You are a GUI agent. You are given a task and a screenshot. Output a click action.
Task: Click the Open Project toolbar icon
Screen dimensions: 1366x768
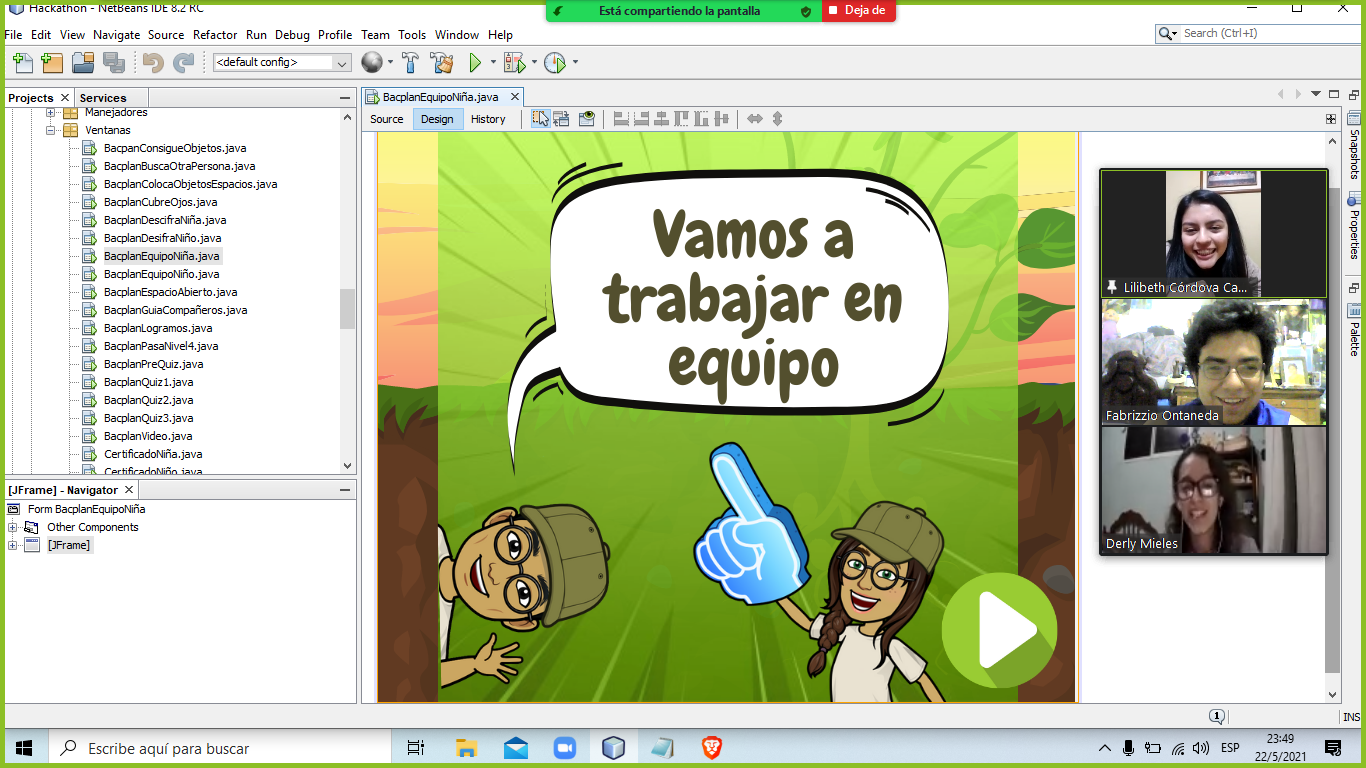tap(83, 63)
